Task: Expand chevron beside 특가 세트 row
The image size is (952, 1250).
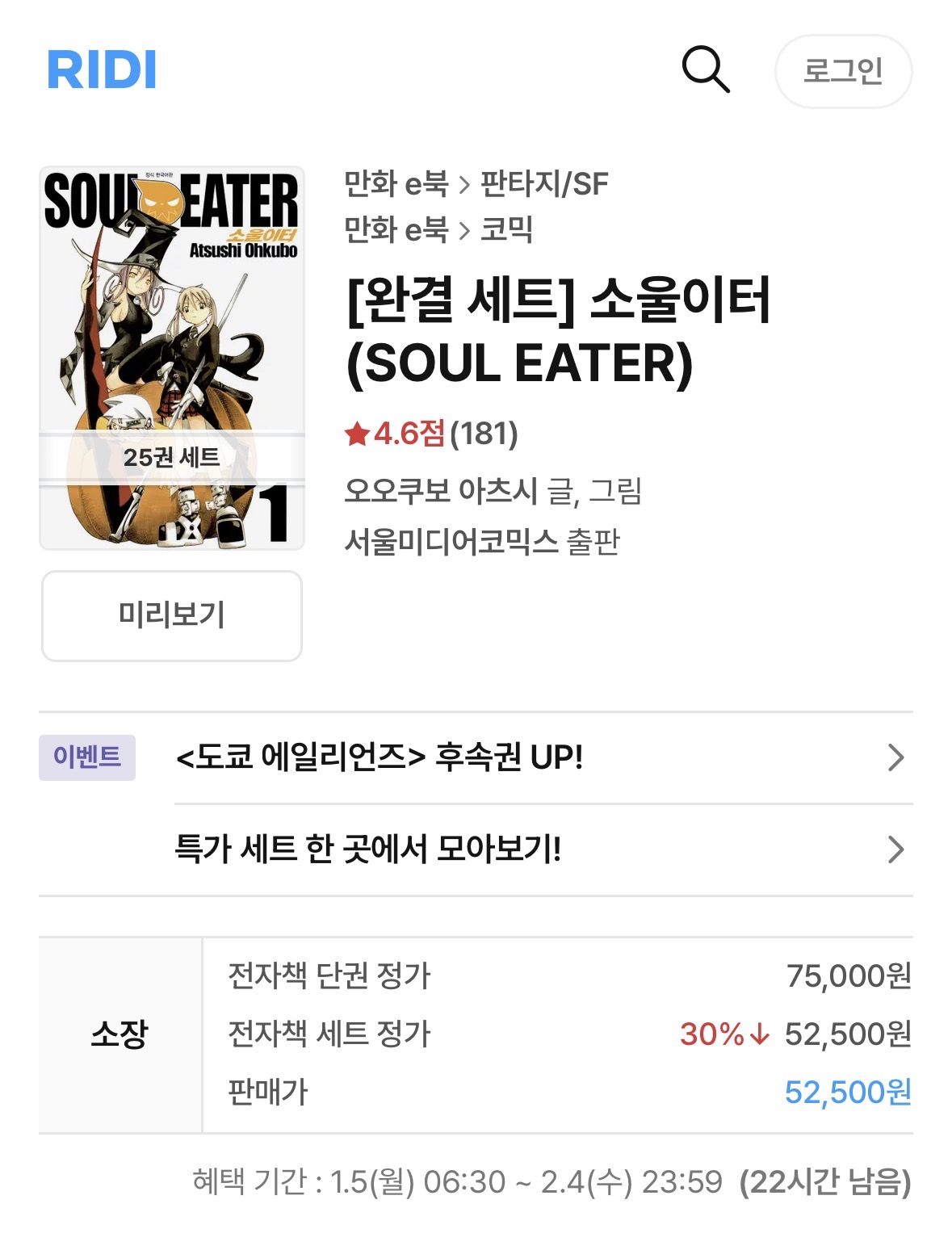Action: tap(895, 849)
